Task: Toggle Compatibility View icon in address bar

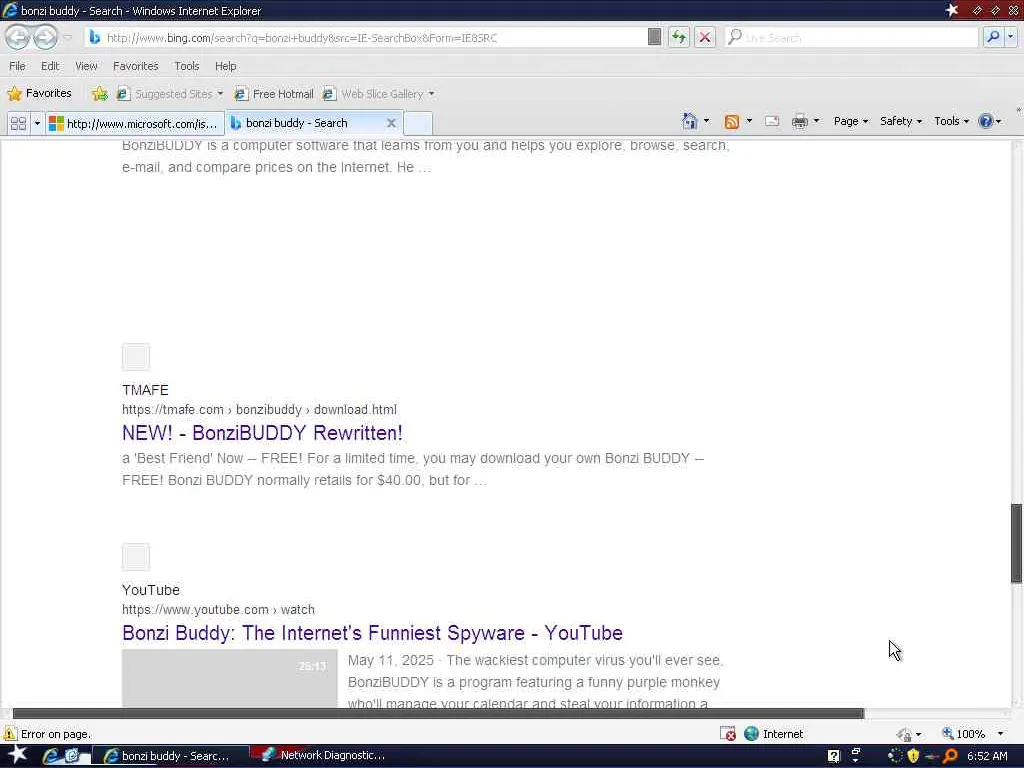Action: (654, 37)
